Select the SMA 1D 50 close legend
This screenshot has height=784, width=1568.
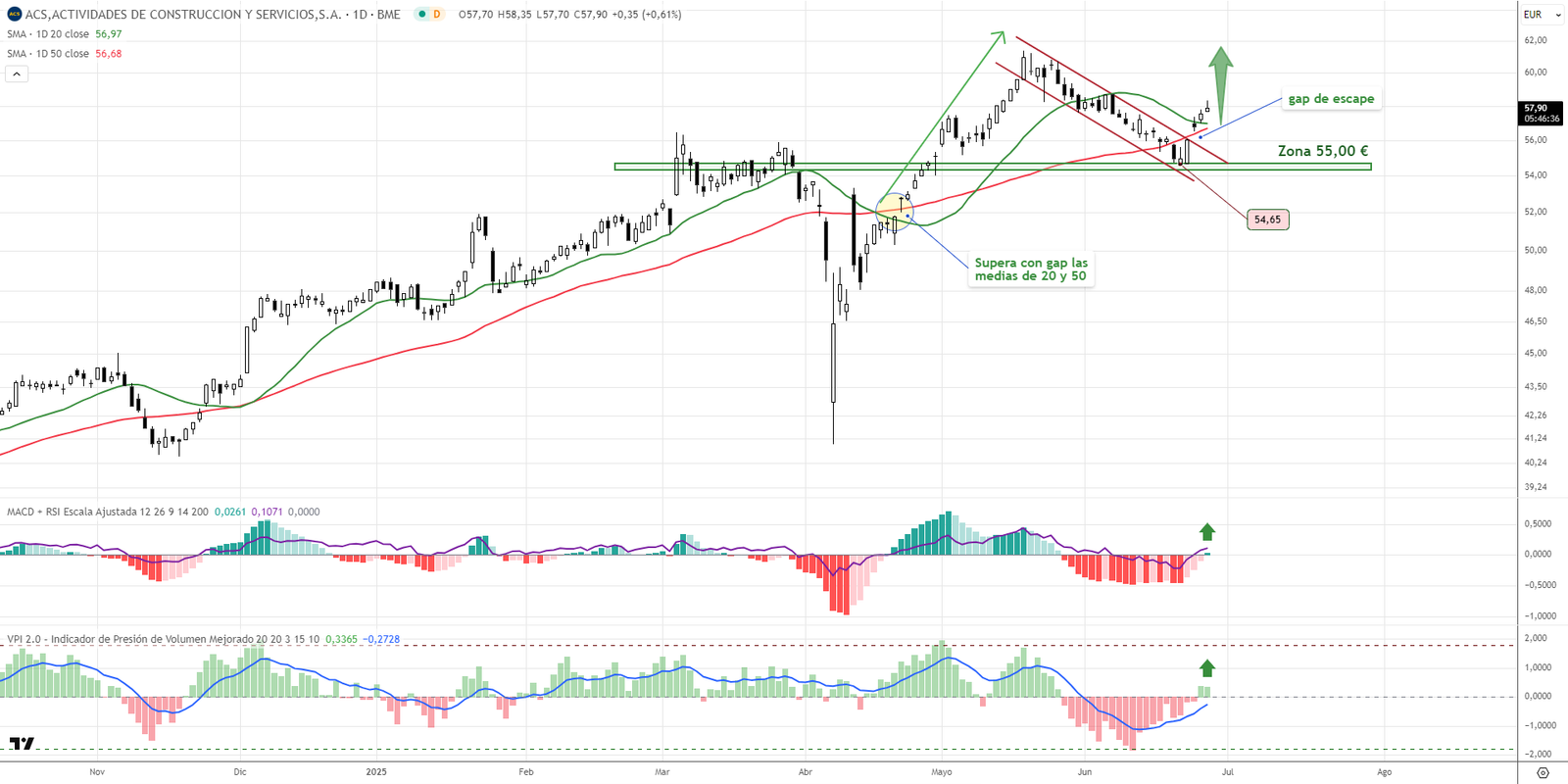point(48,54)
